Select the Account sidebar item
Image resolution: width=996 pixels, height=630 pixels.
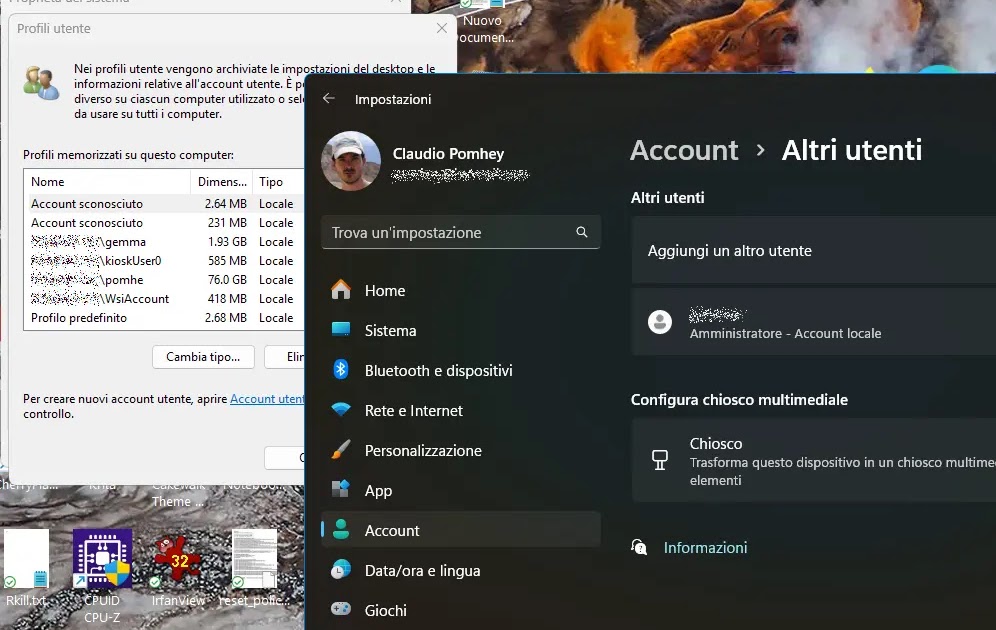point(392,530)
